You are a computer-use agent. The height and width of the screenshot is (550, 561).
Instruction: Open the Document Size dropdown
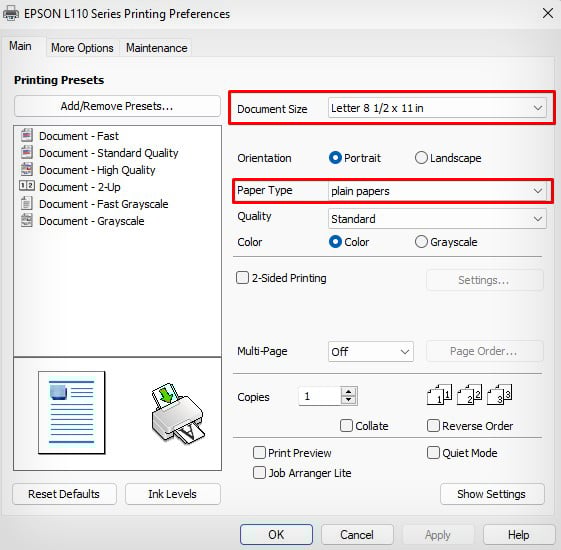(437, 108)
